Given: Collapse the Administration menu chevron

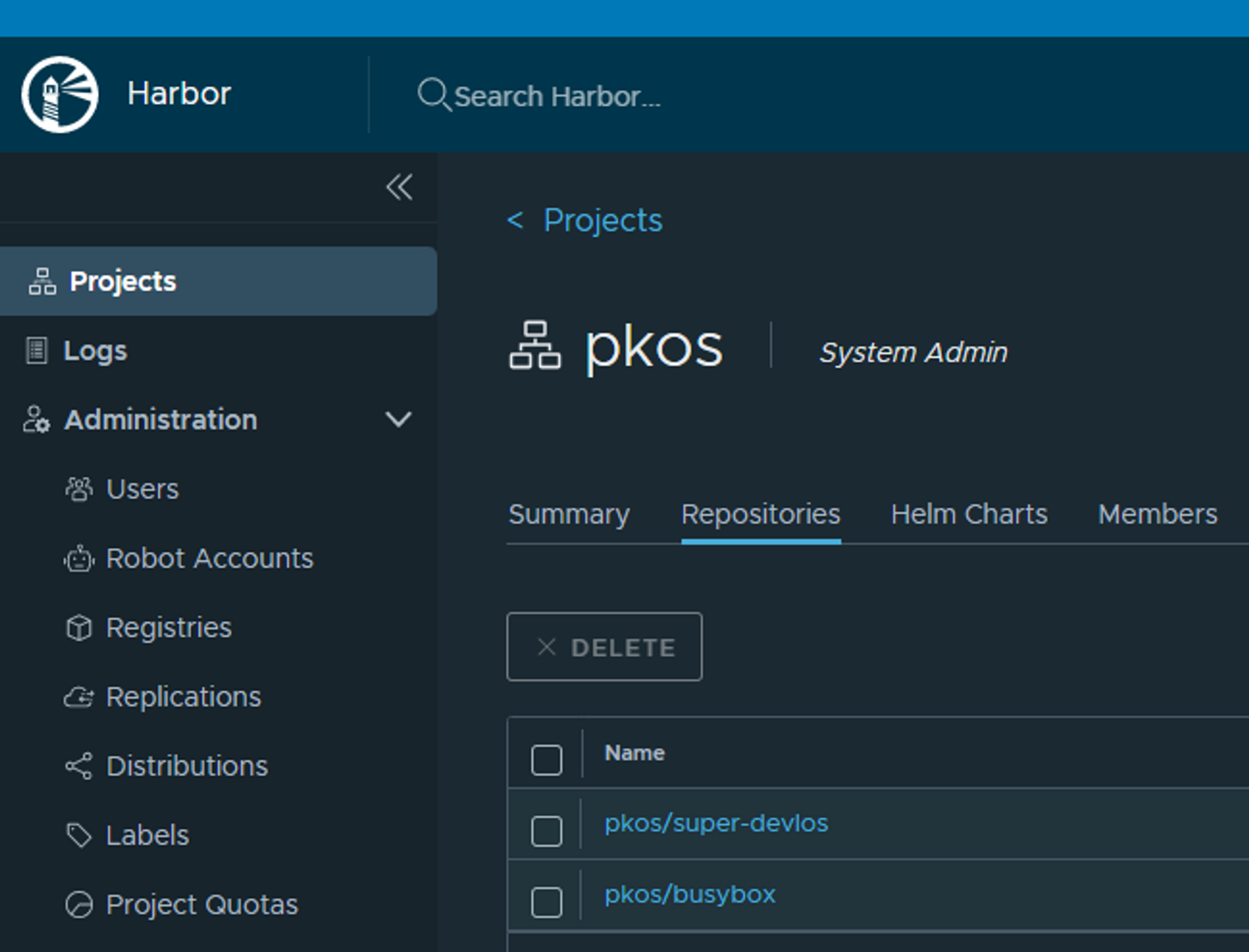Looking at the screenshot, I should (x=398, y=420).
